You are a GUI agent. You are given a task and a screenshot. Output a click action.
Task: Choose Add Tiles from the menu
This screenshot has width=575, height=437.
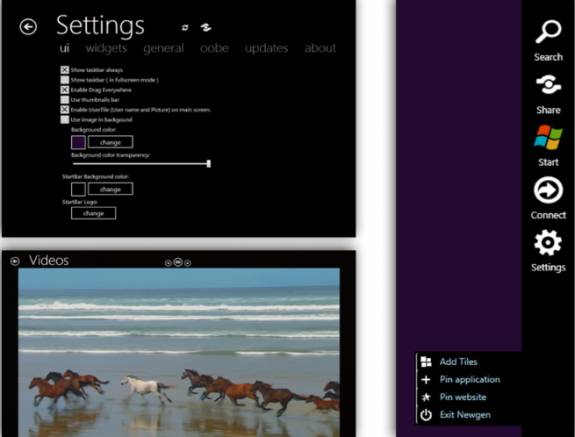(458, 362)
